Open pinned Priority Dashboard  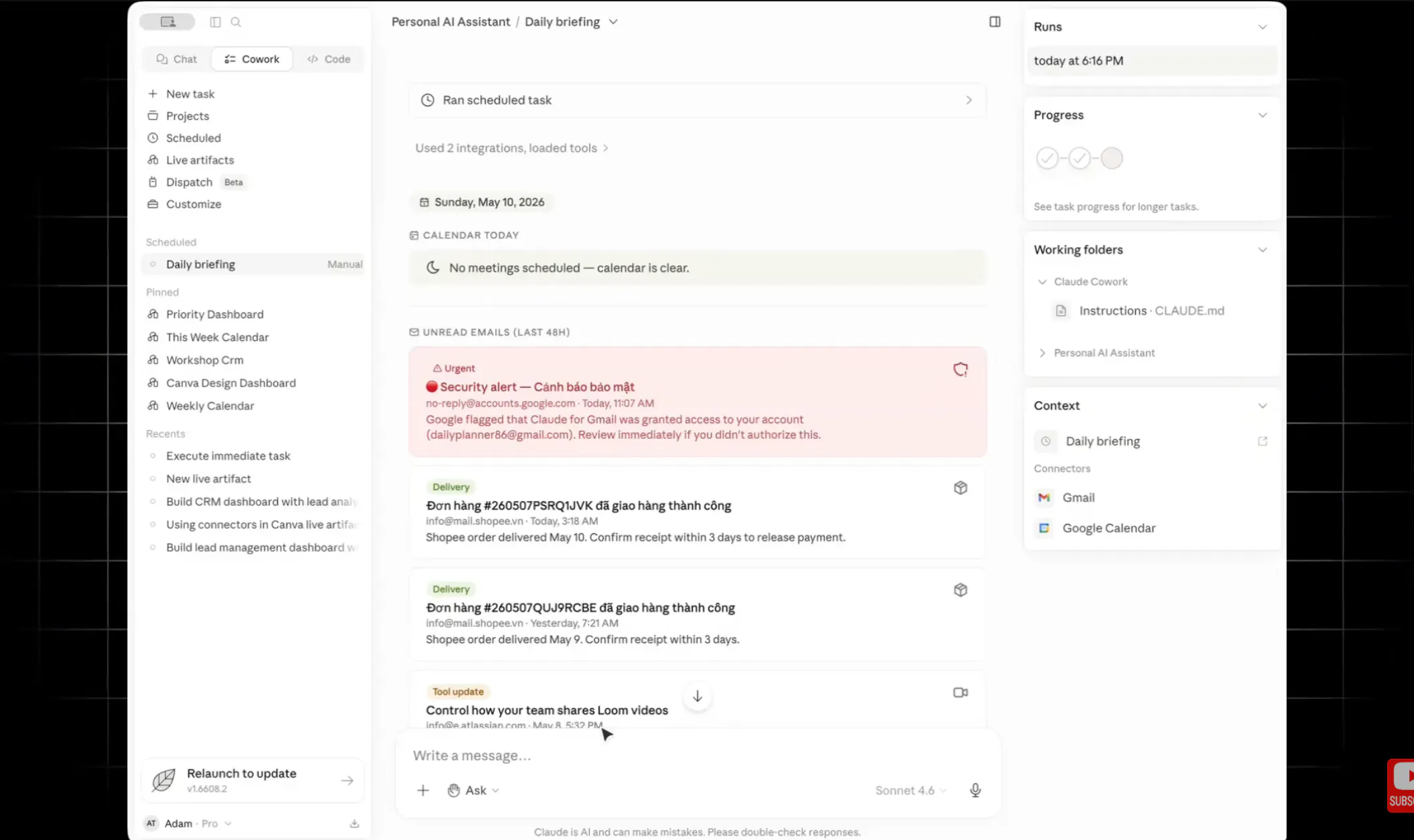(x=205, y=314)
